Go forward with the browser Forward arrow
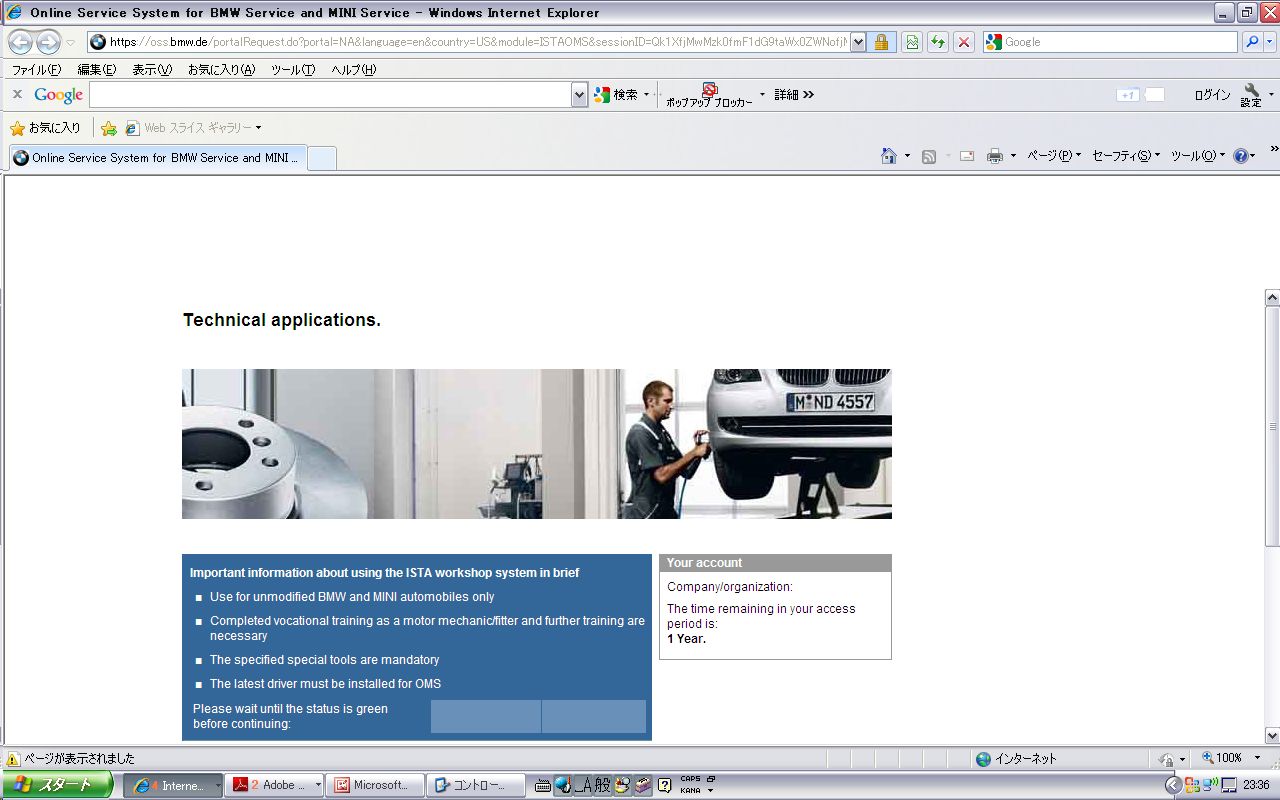 pyautogui.click(x=48, y=42)
